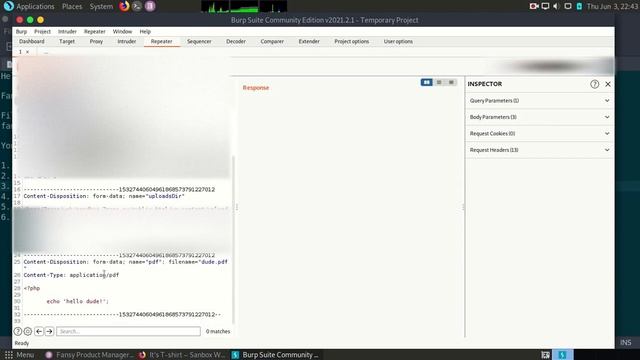Open the Menu grid icon in bottom taskbar

pos(9,355)
